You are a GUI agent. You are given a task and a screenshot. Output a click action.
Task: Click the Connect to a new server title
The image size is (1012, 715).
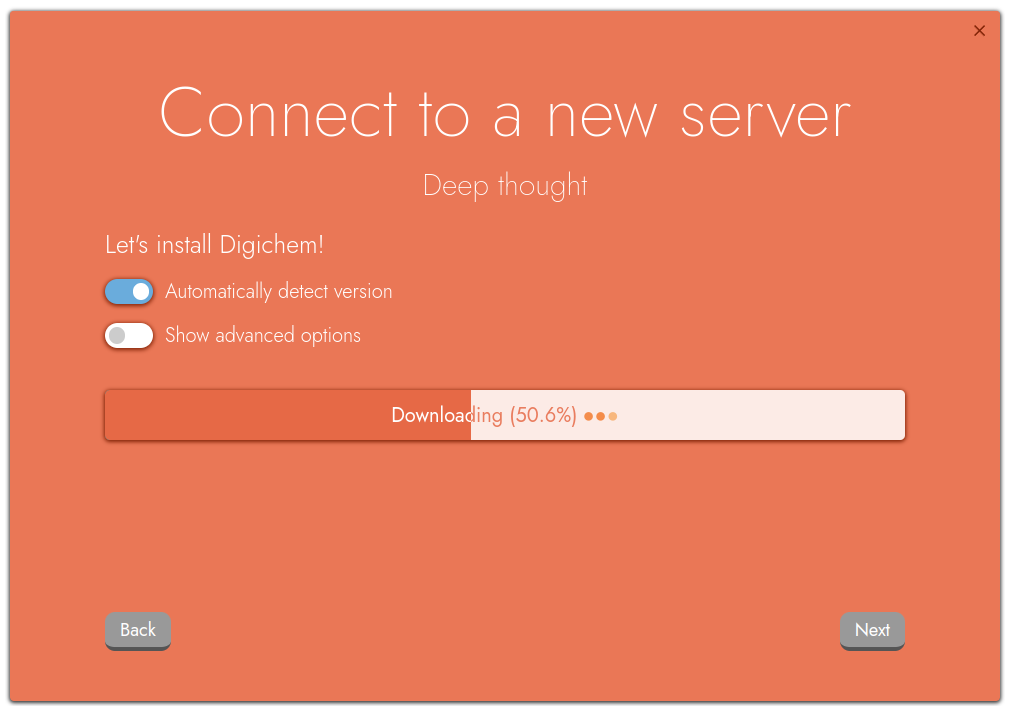504,113
